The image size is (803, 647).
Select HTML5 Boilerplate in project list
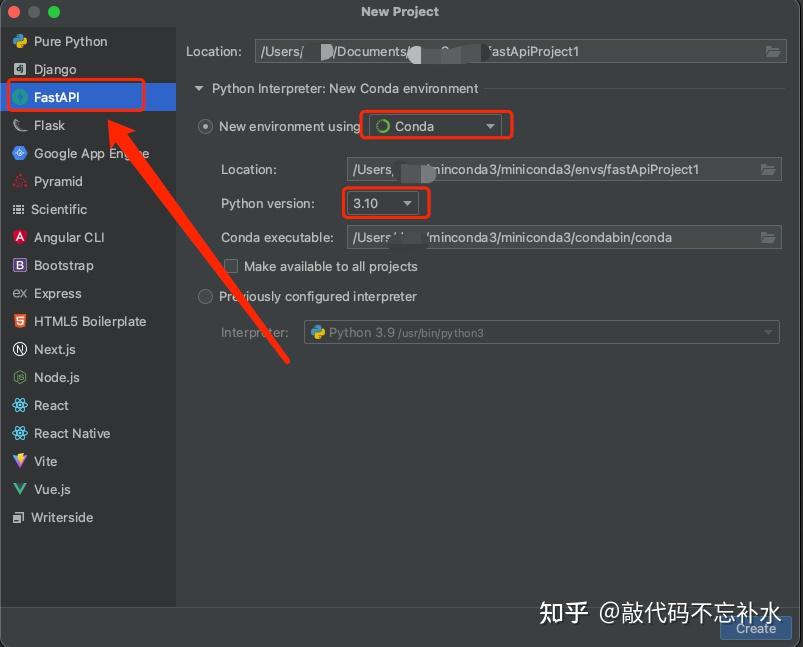point(88,321)
